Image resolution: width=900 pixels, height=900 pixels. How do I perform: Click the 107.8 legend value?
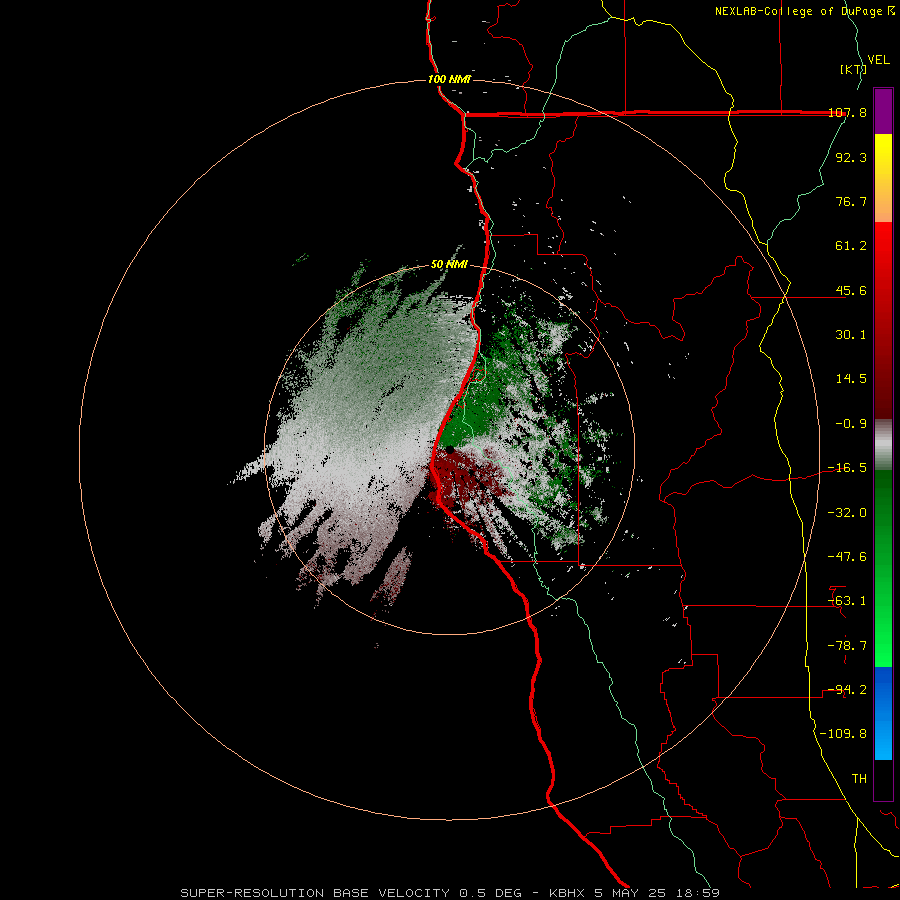847,112
